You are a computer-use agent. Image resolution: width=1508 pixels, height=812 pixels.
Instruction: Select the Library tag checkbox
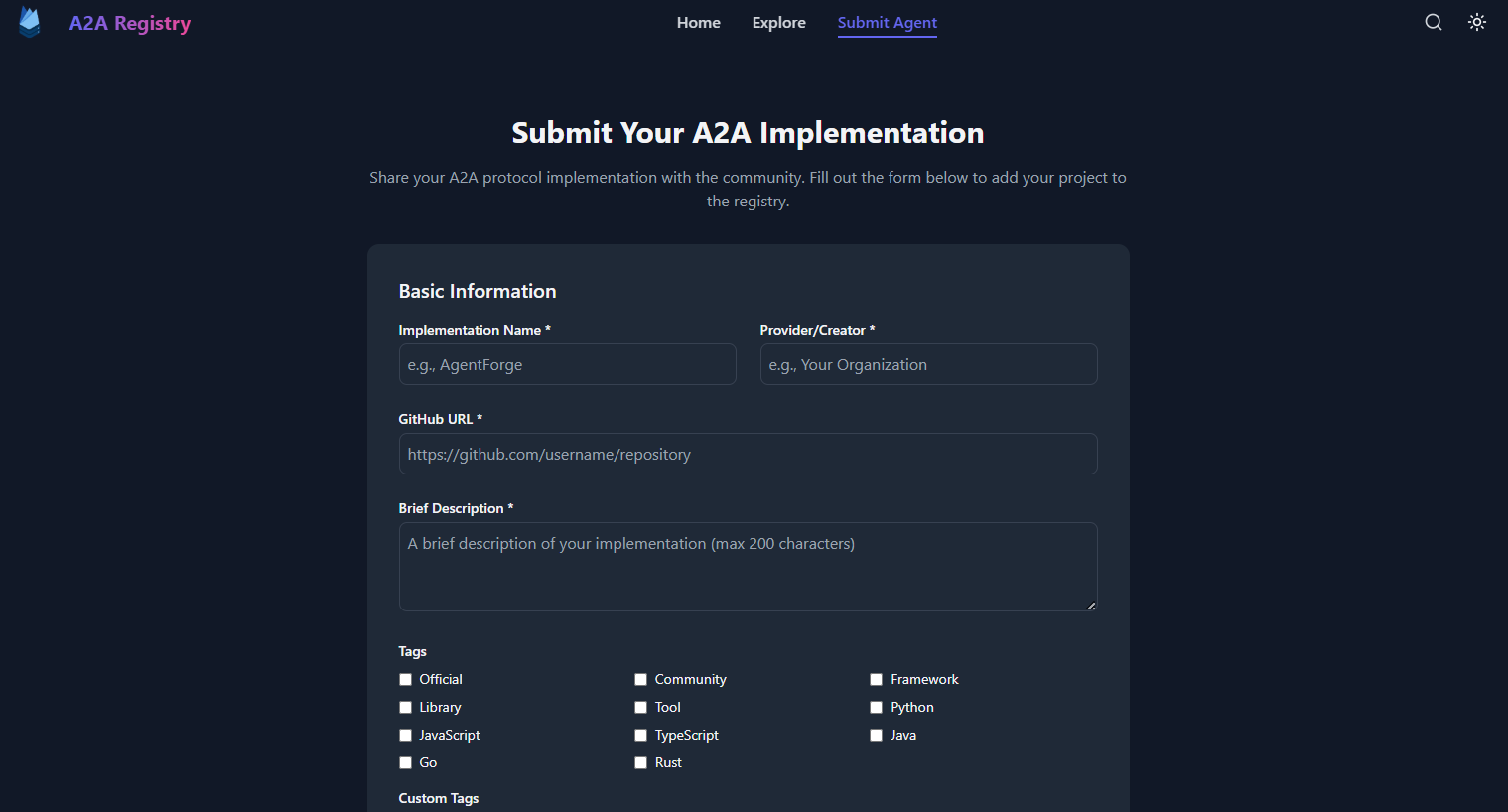coord(406,708)
